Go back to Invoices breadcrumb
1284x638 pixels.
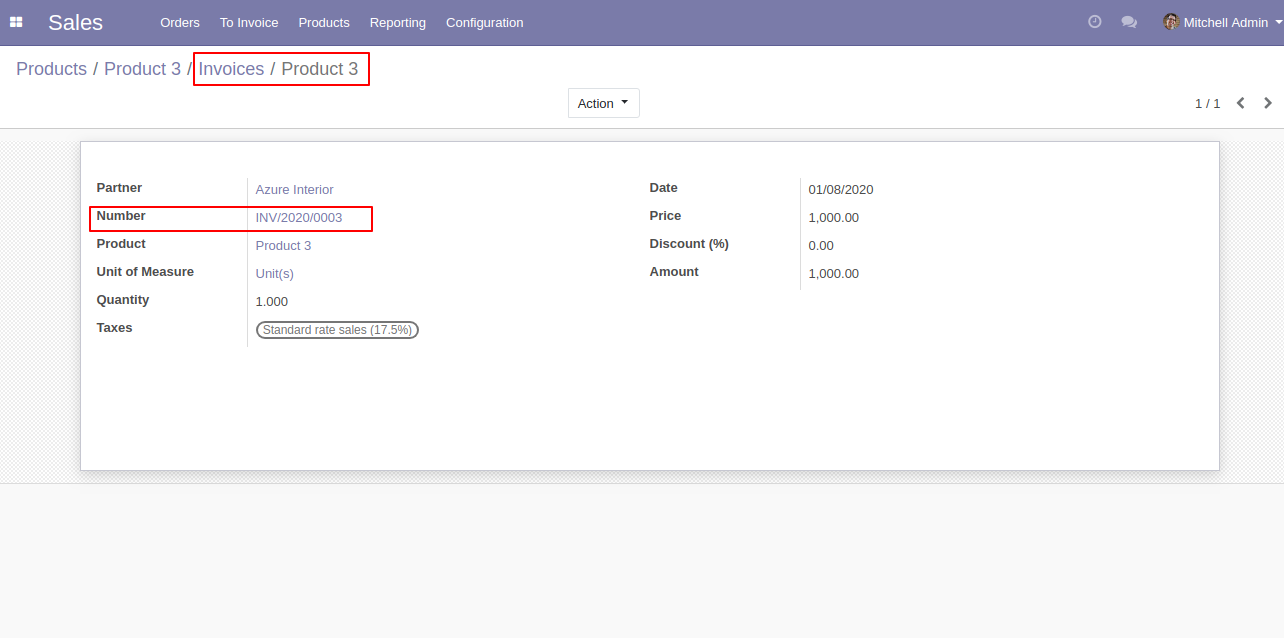click(231, 69)
